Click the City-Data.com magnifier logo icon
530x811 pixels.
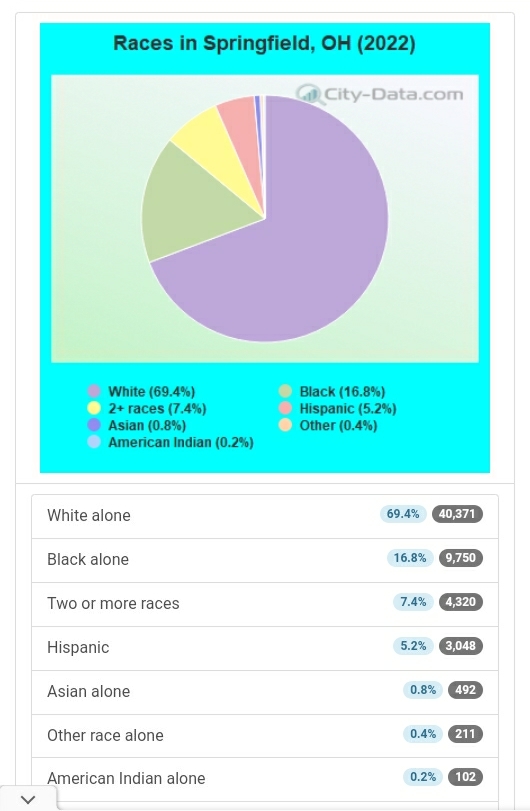[x=309, y=95]
